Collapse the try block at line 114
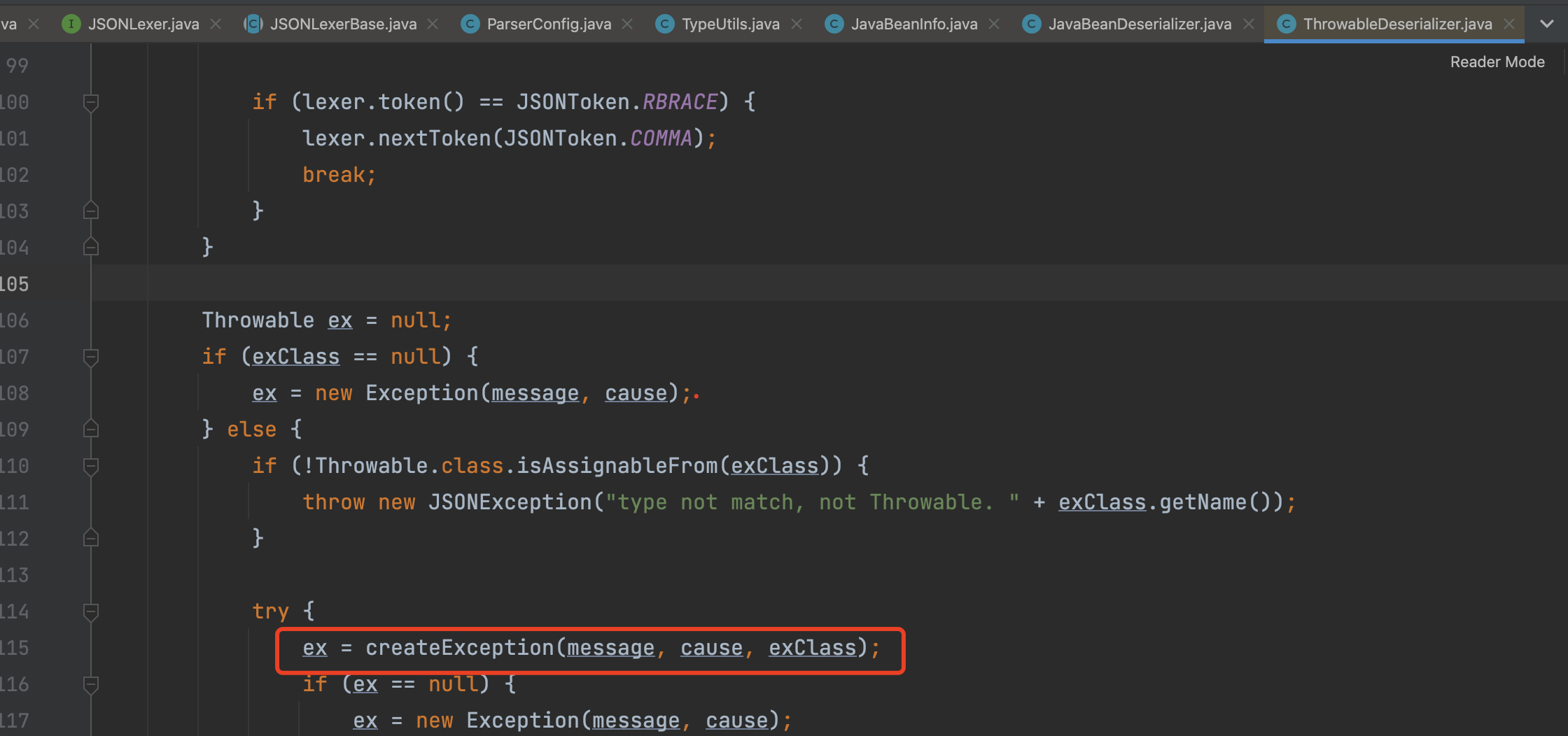Viewport: 1568px width, 736px height. click(x=90, y=611)
